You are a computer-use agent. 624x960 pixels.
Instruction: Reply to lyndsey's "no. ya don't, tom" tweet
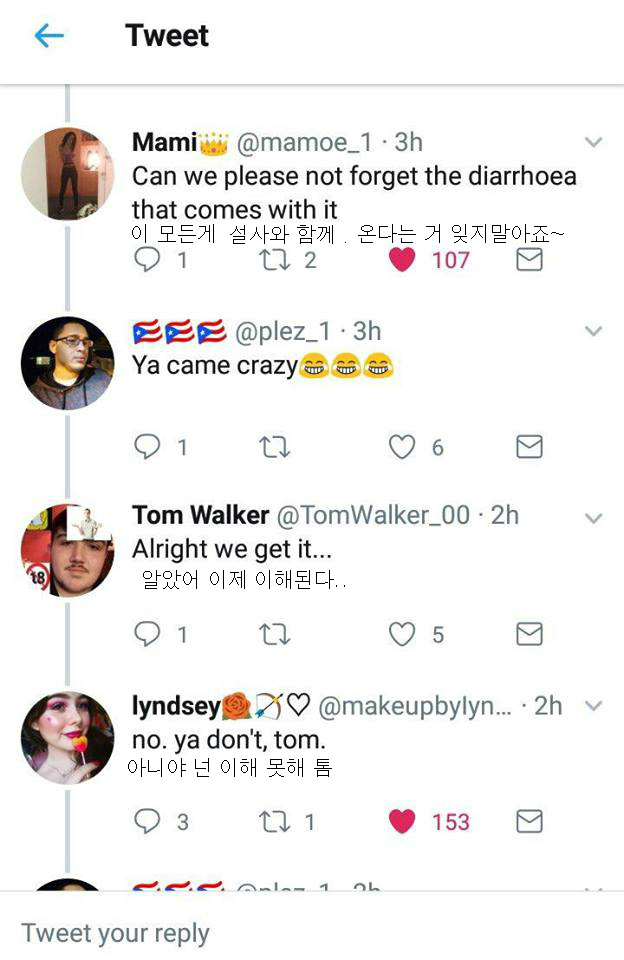pyautogui.click(x=147, y=821)
